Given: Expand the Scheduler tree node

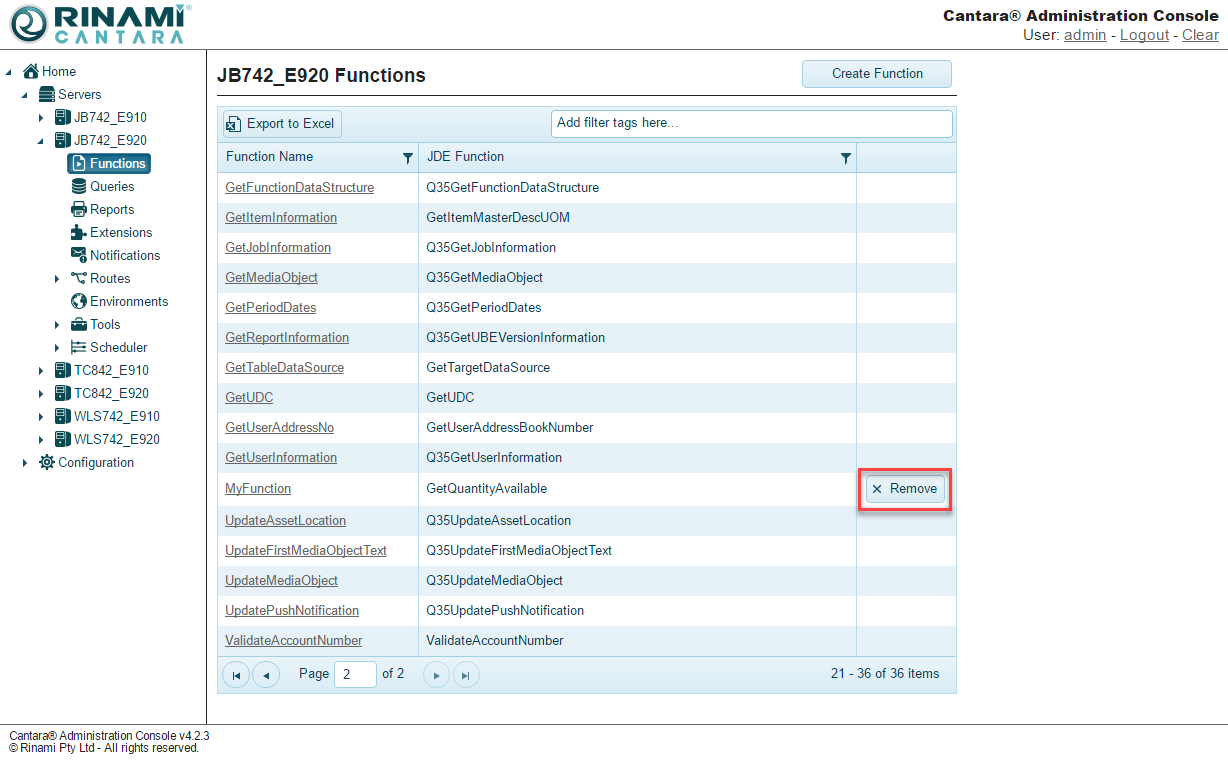Looking at the screenshot, I should click(x=57, y=348).
